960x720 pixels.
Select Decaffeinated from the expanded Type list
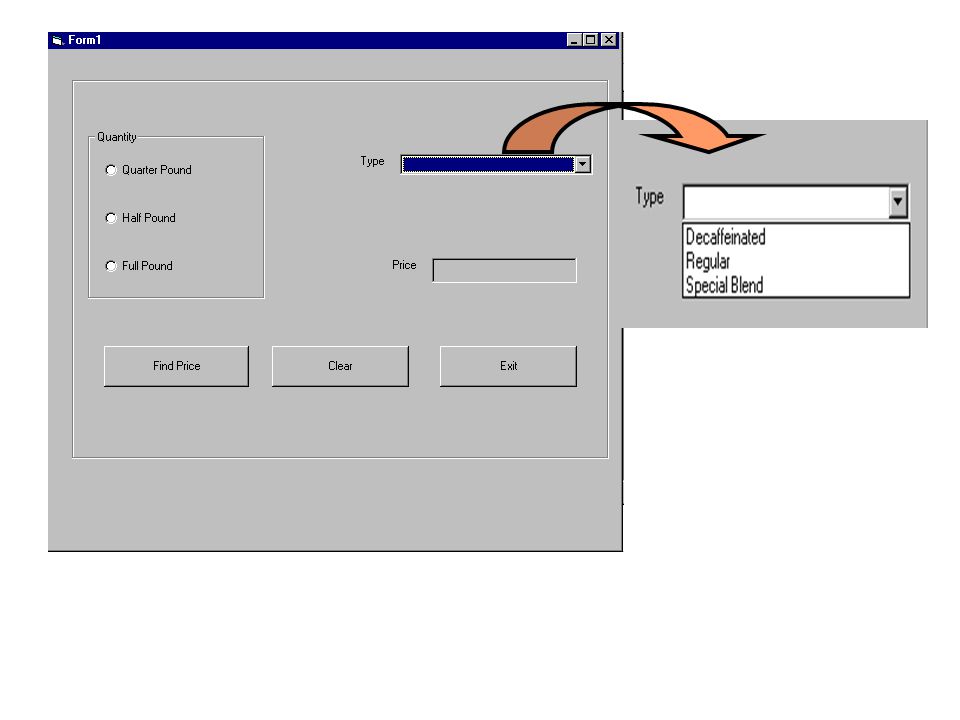coord(796,237)
